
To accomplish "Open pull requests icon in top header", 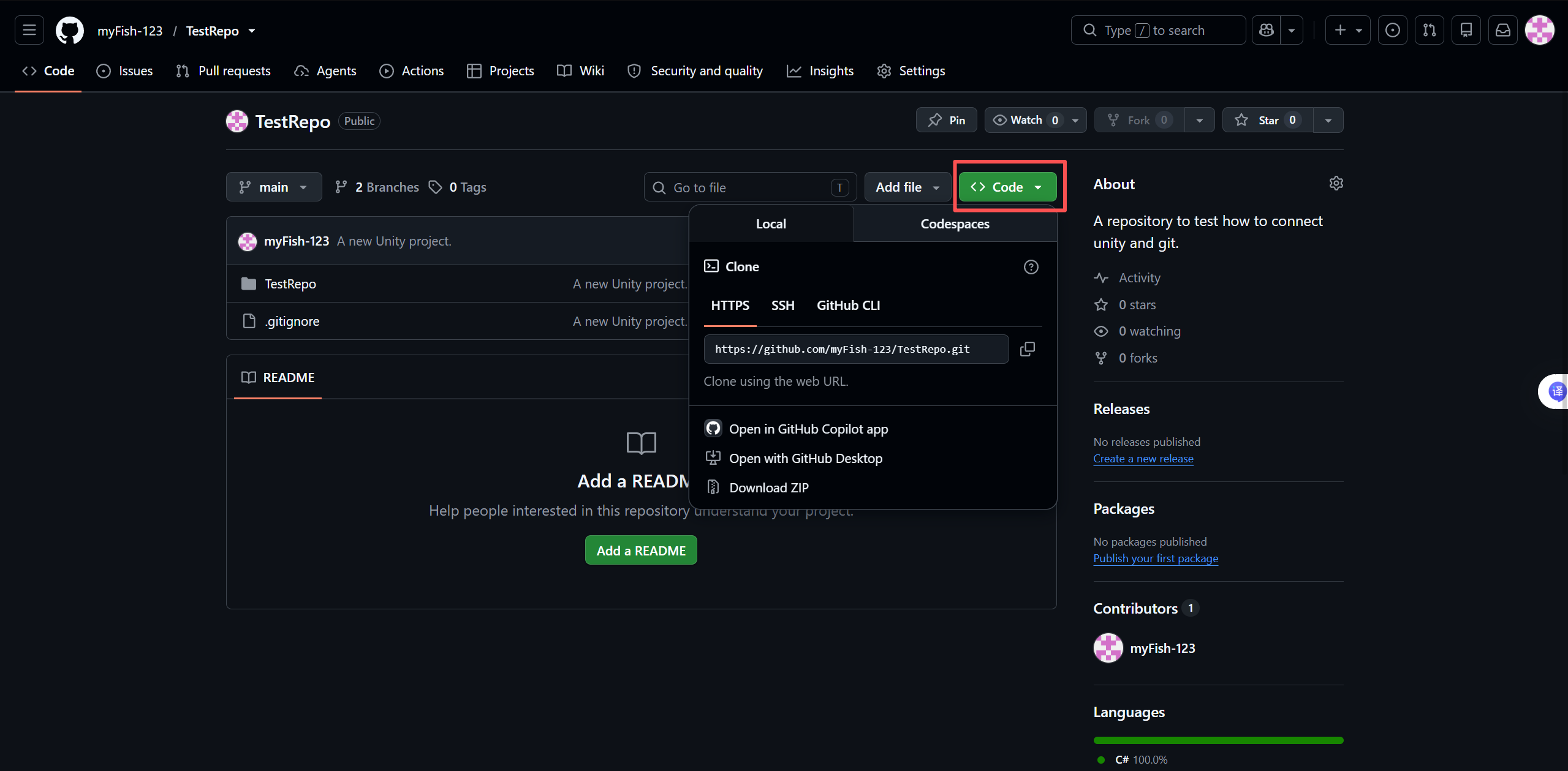I will [x=1429, y=30].
